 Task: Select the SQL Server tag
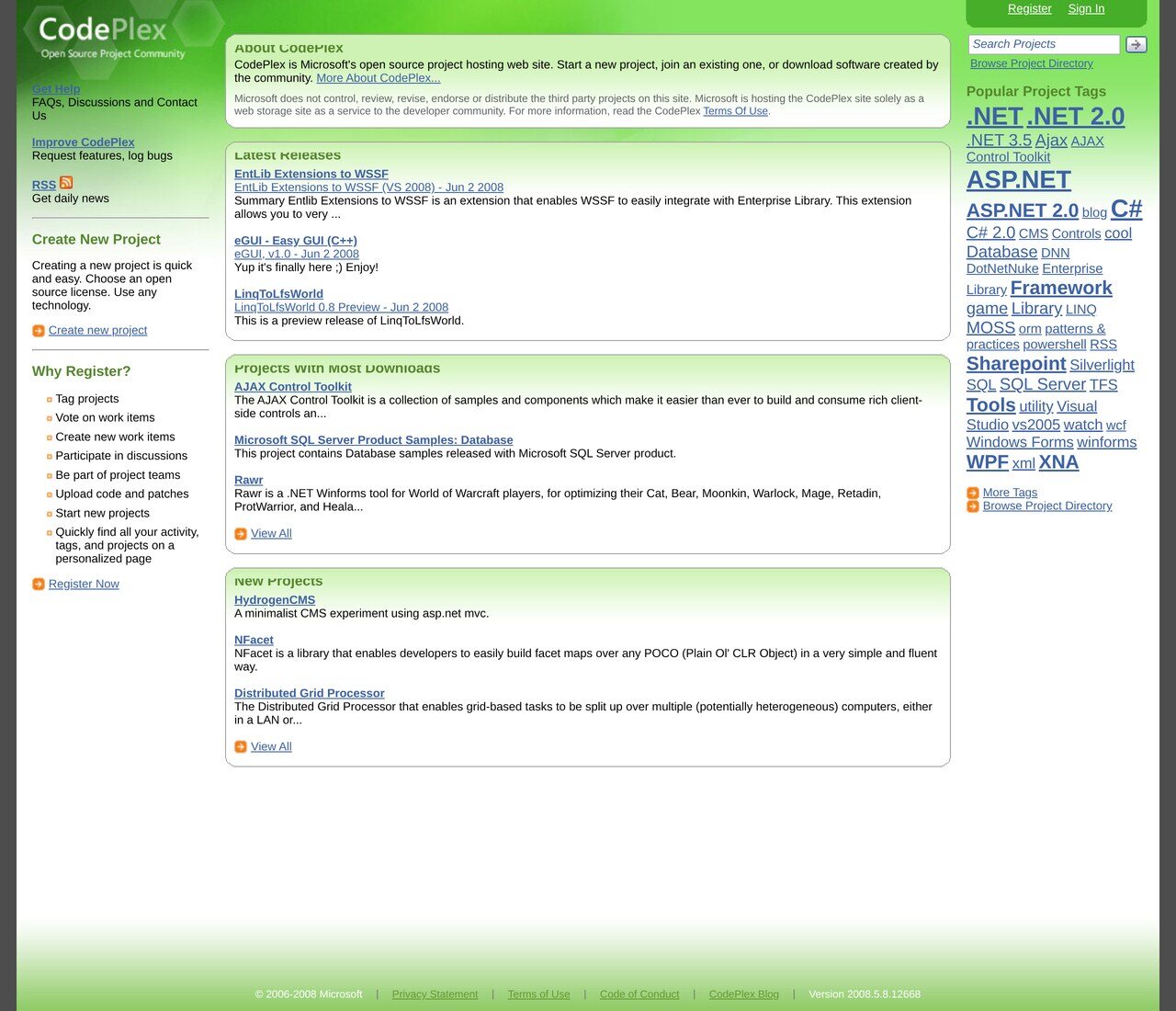point(1042,385)
